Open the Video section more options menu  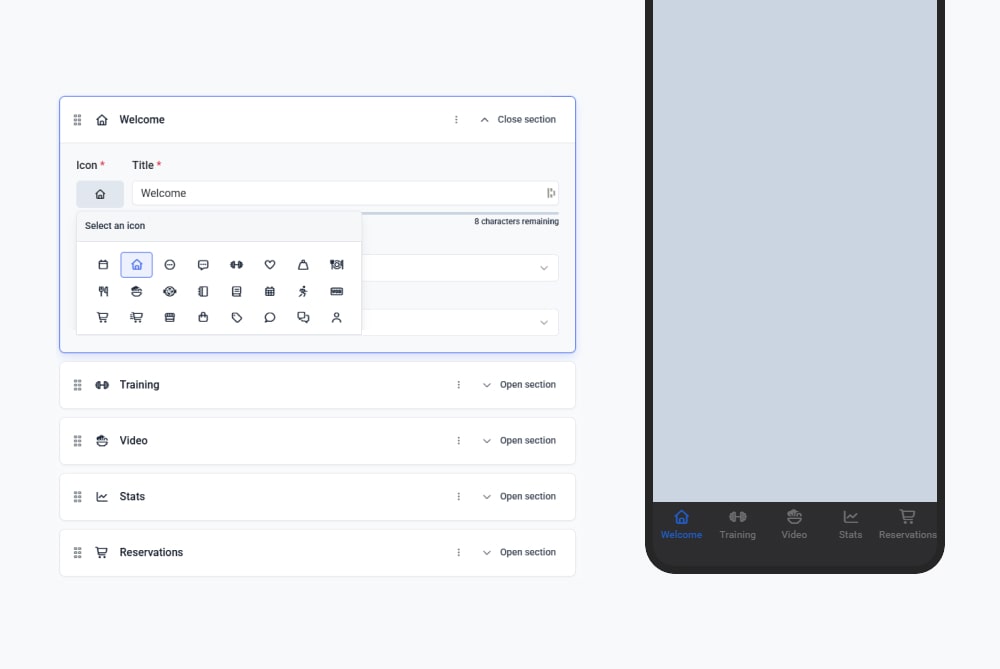coord(459,441)
